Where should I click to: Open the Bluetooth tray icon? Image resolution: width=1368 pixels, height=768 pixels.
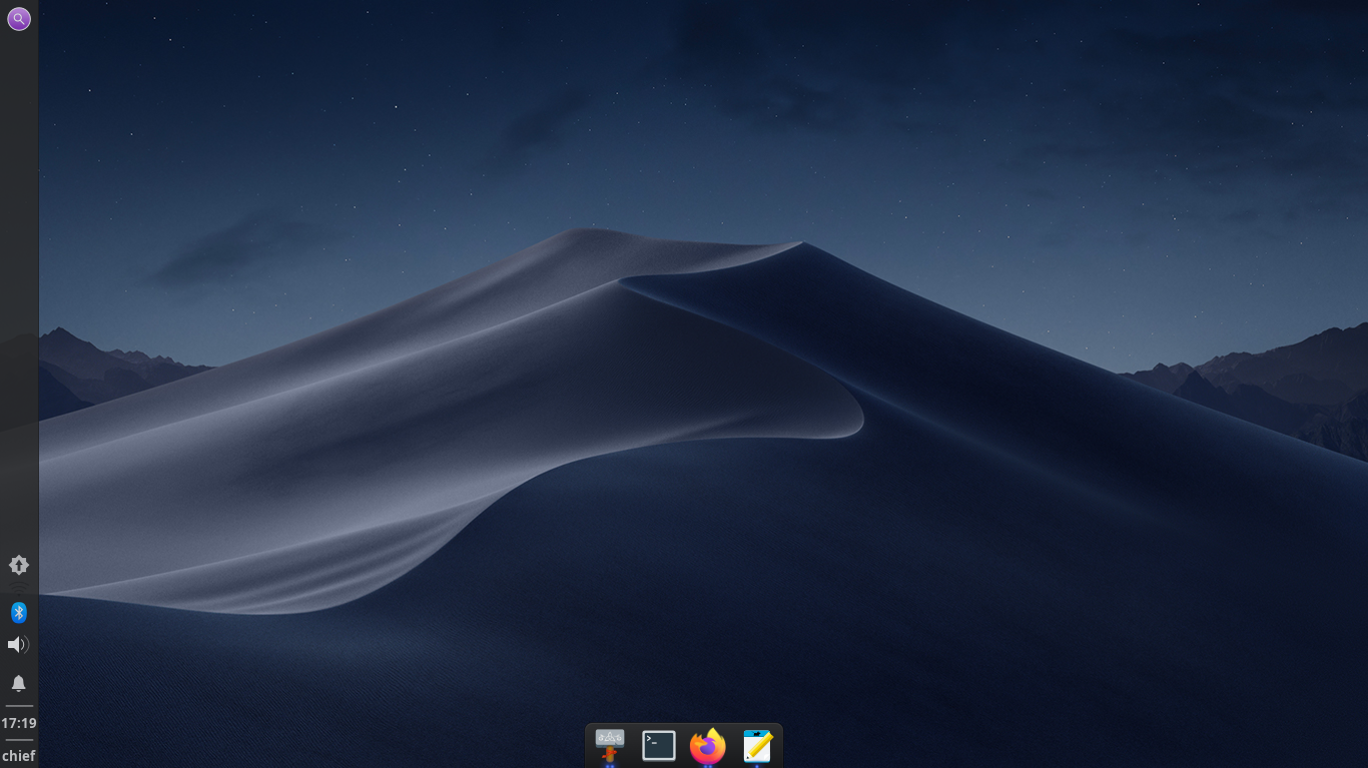click(18, 612)
